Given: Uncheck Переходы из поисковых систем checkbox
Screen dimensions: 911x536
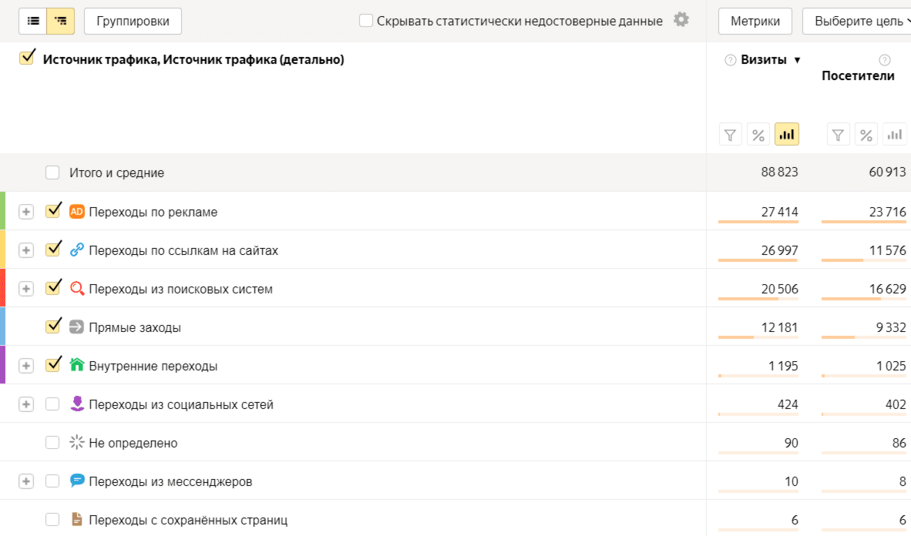Looking at the screenshot, I should [53, 287].
